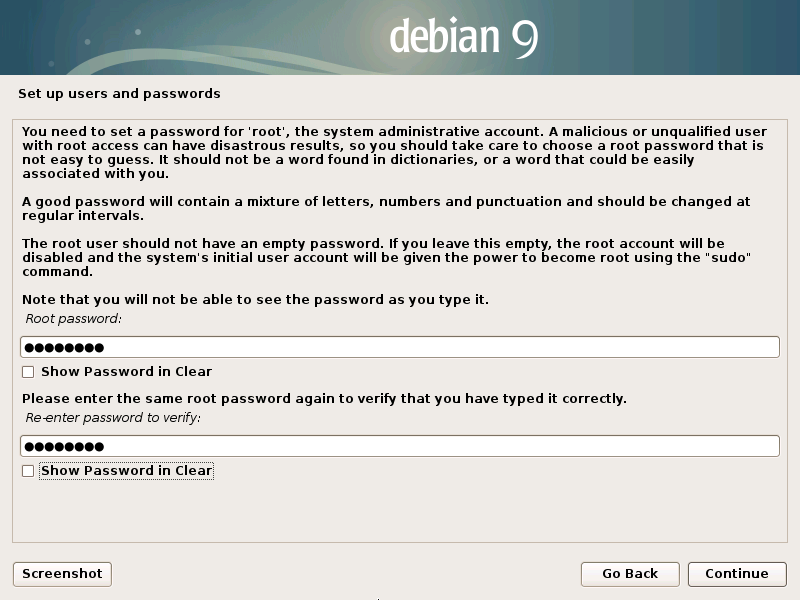800x600 pixels.
Task: Click the 'Please enter the same root password' text
Action: [x=324, y=398]
